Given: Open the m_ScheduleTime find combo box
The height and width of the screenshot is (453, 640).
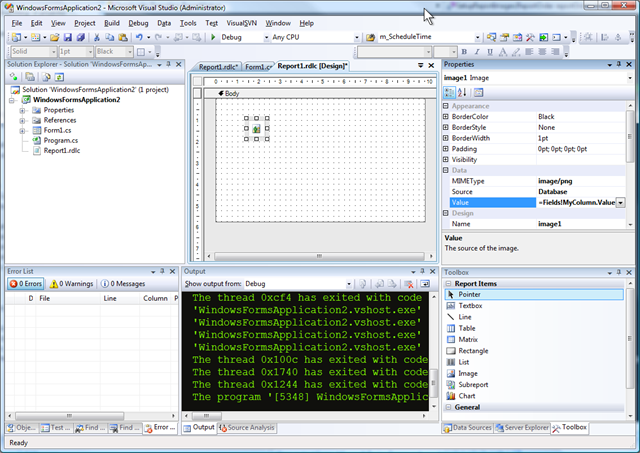Looking at the screenshot, I should point(477,38).
